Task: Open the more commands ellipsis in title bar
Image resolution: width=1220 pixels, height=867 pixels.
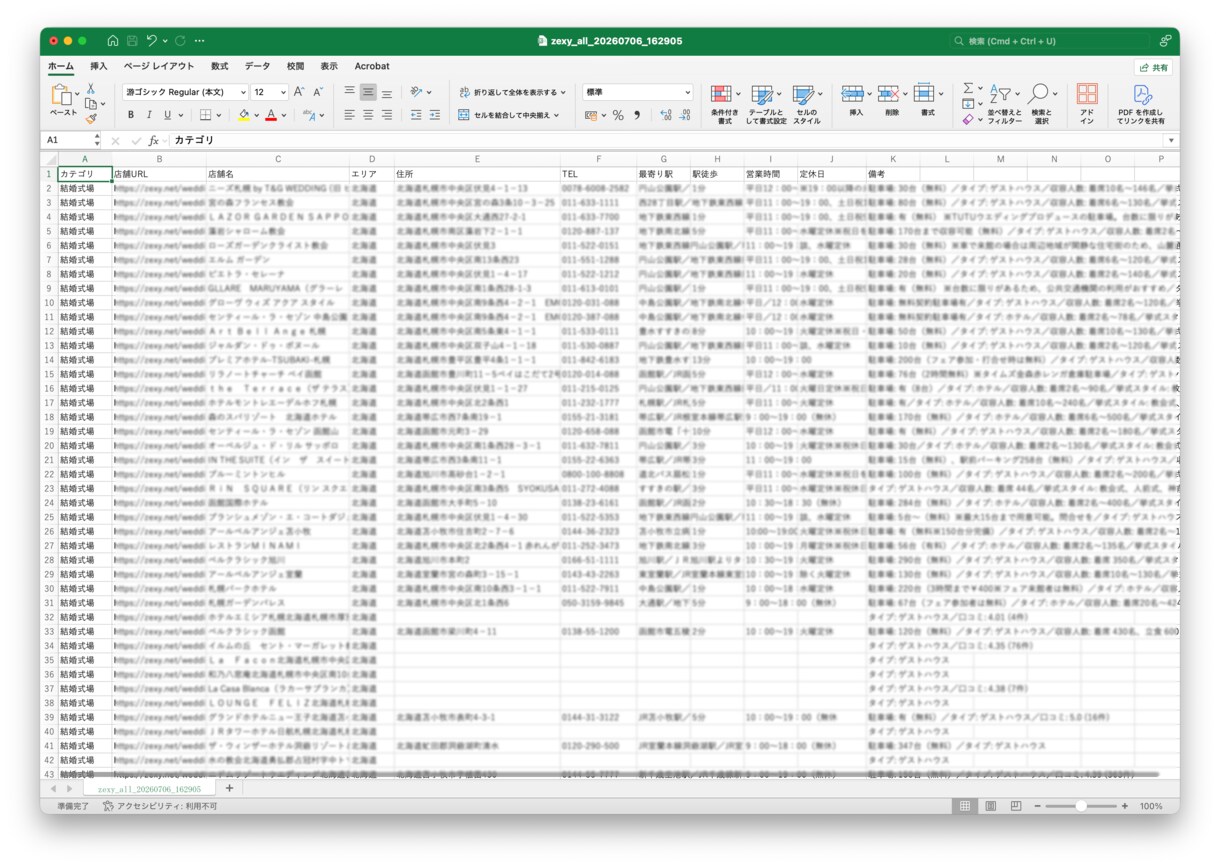Action: coord(200,41)
